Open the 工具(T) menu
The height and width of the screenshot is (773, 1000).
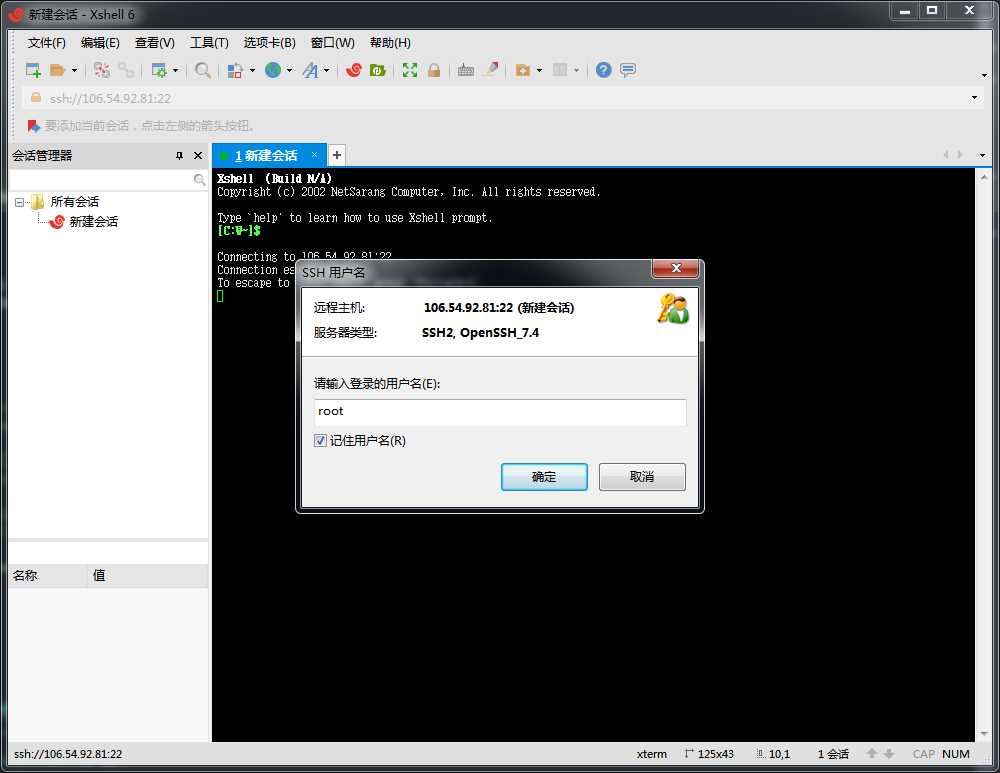[x=209, y=43]
